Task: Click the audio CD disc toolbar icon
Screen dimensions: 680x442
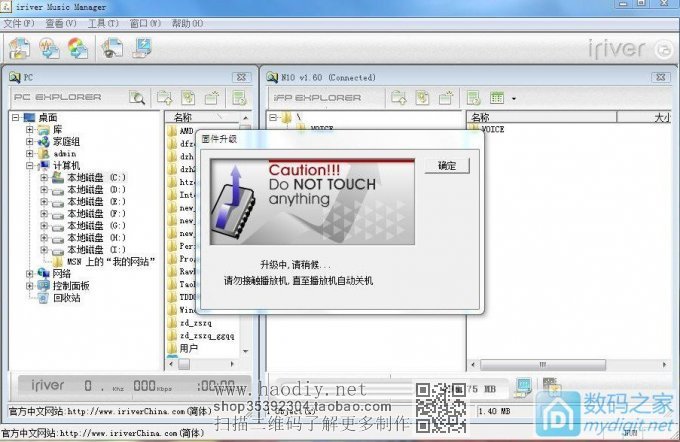Action: coord(78,48)
